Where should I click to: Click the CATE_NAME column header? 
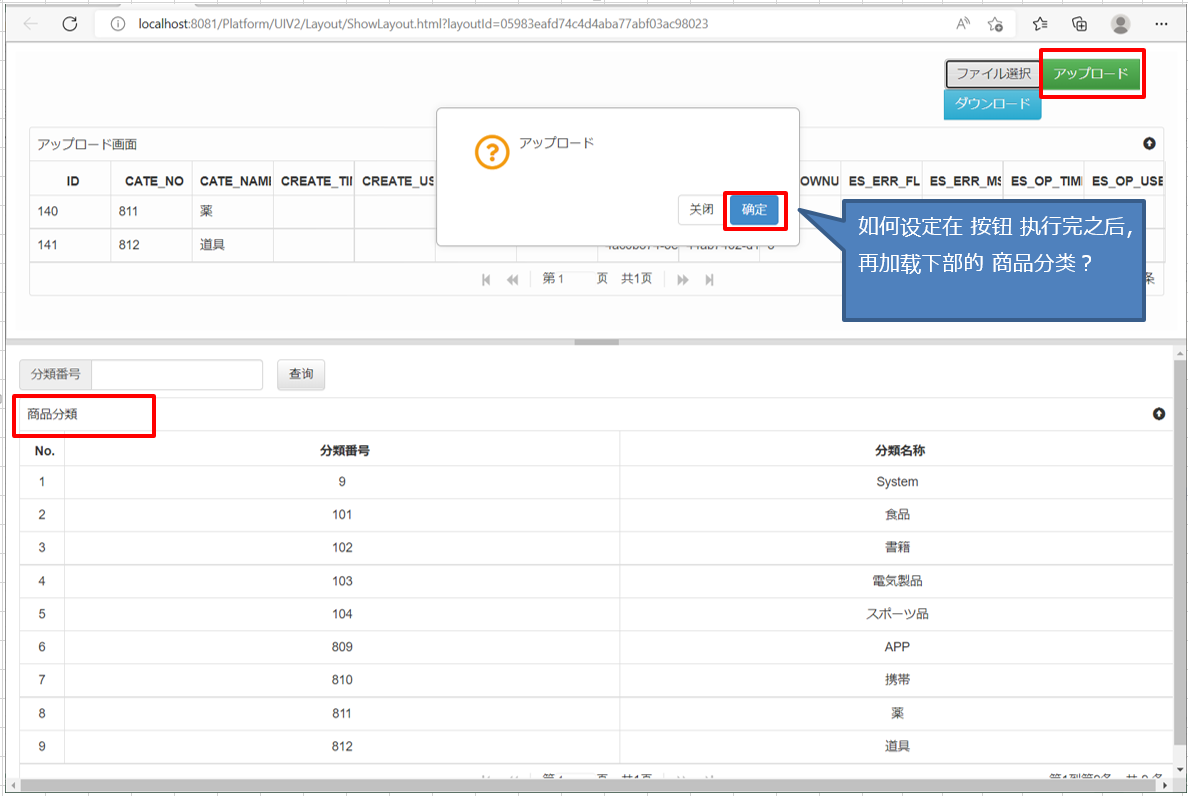pyautogui.click(x=235, y=181)
